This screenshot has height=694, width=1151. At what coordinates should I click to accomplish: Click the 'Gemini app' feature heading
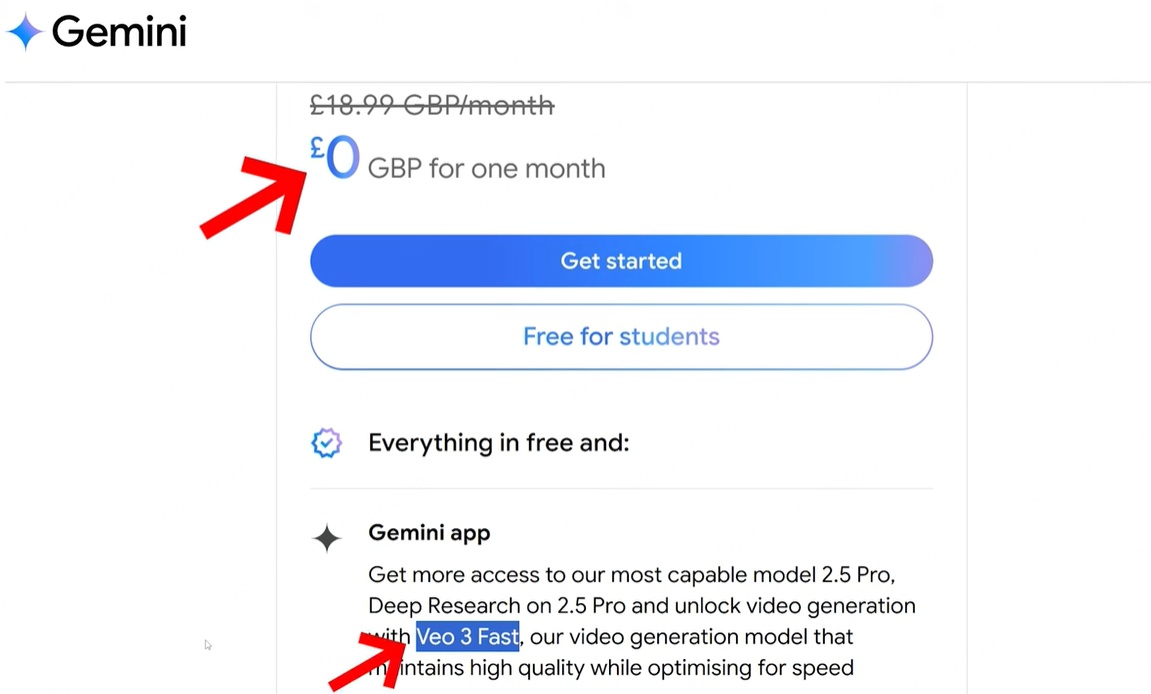[429, 533]
